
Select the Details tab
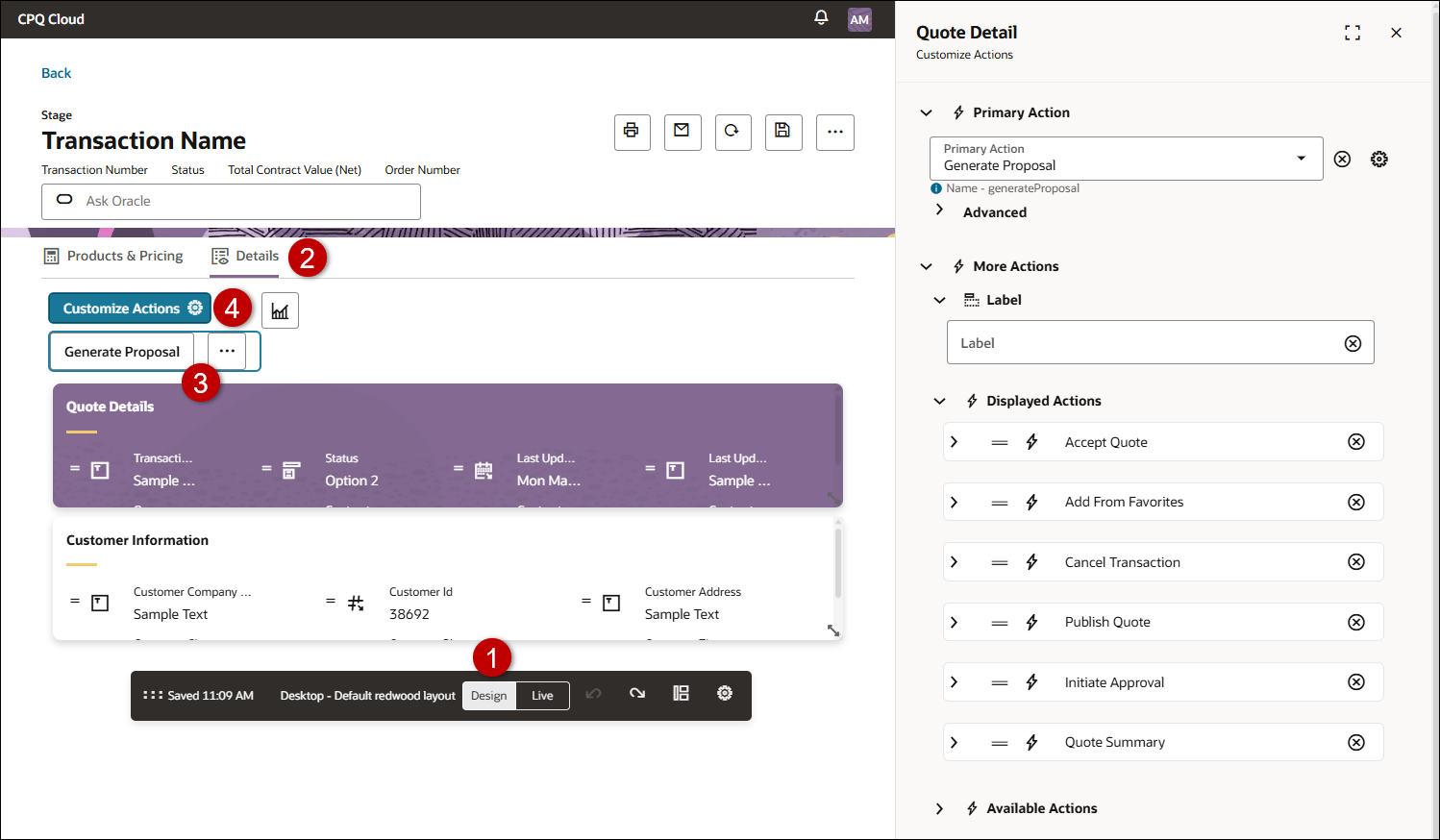pos(245,256)
